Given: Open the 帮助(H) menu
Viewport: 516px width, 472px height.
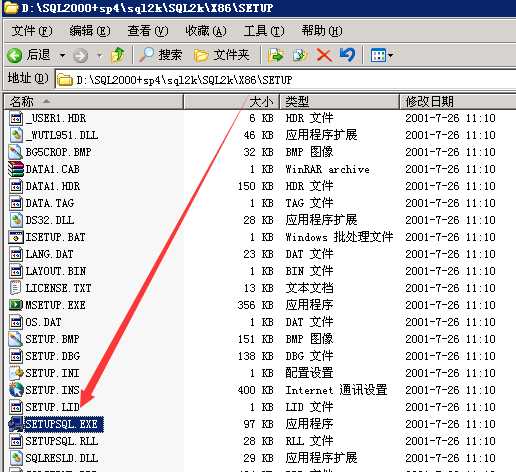Looking at the screenshot, I should [322, 31].
